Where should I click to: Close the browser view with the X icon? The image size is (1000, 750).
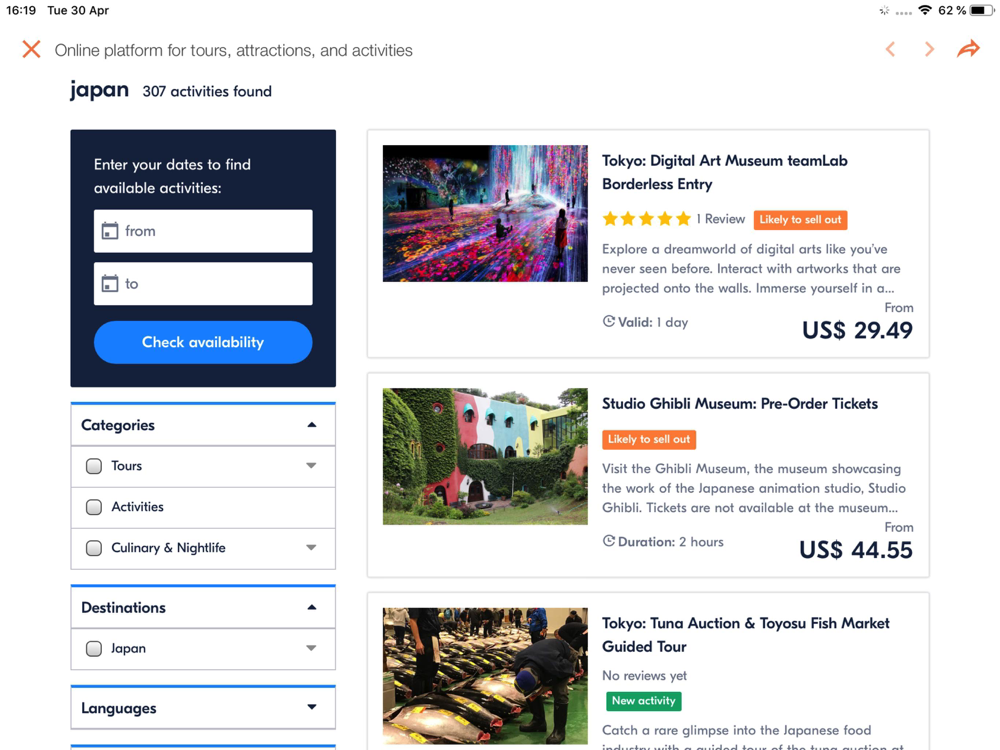31,49
